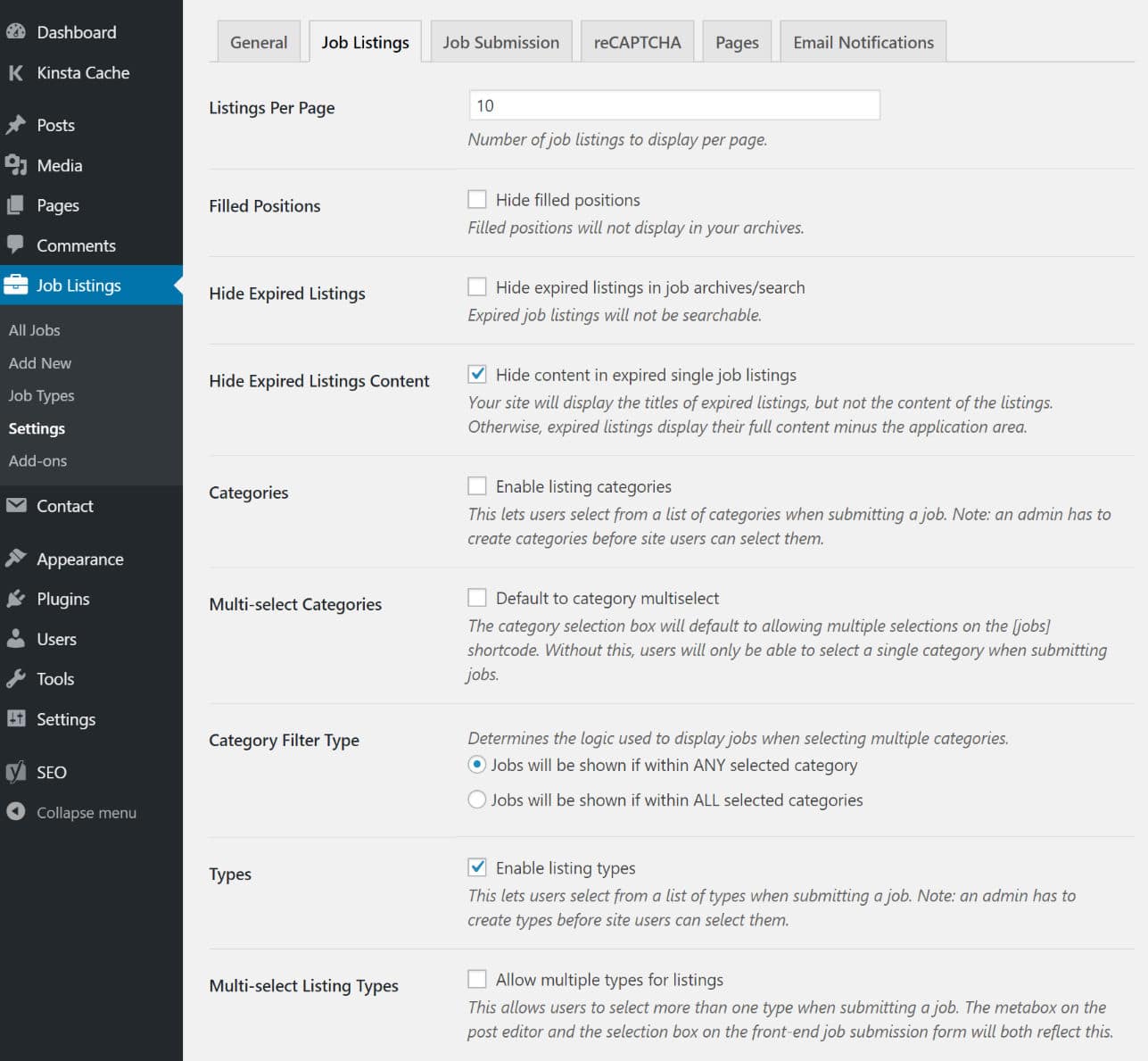1148x1061 pixels.
Task: Open the Add New job page
Action: [39, 362]
